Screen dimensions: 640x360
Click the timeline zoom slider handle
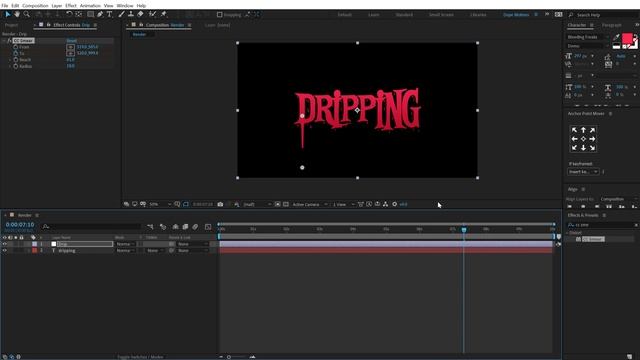click(229, 357)
